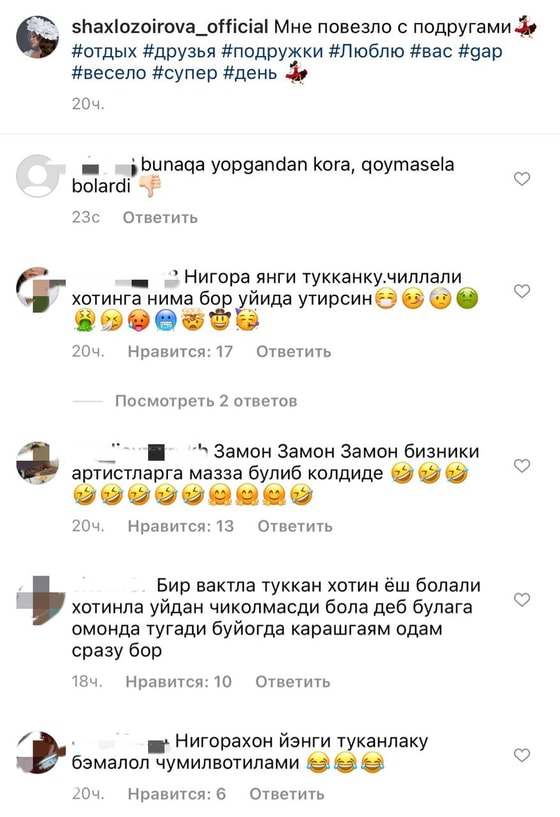Like the 'bunaqa yopgandan kora' comment
The image size is (560, 817).
521,179
